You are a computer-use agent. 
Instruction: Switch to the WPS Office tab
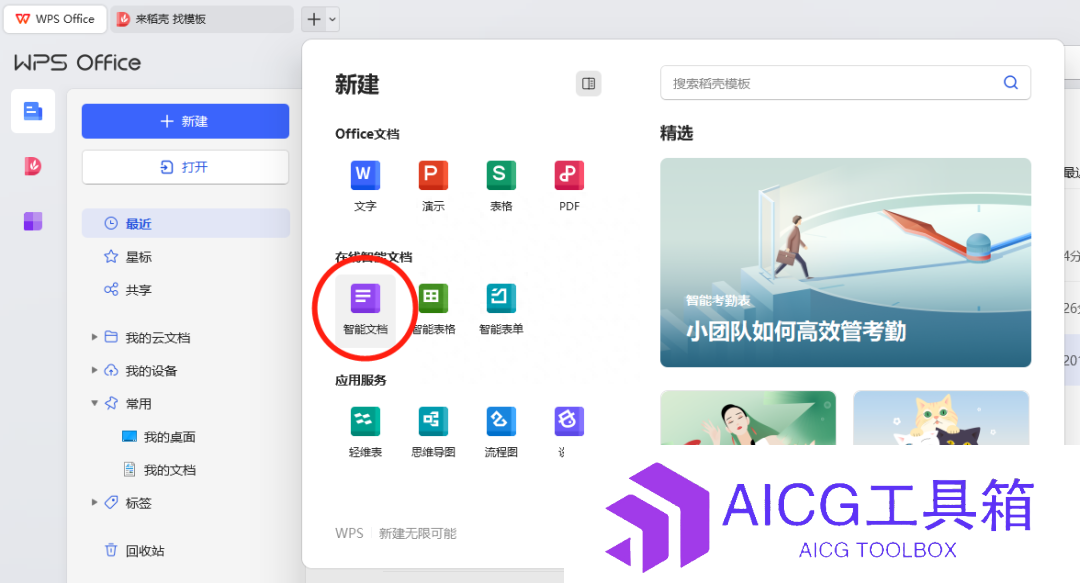click(55, 19)
